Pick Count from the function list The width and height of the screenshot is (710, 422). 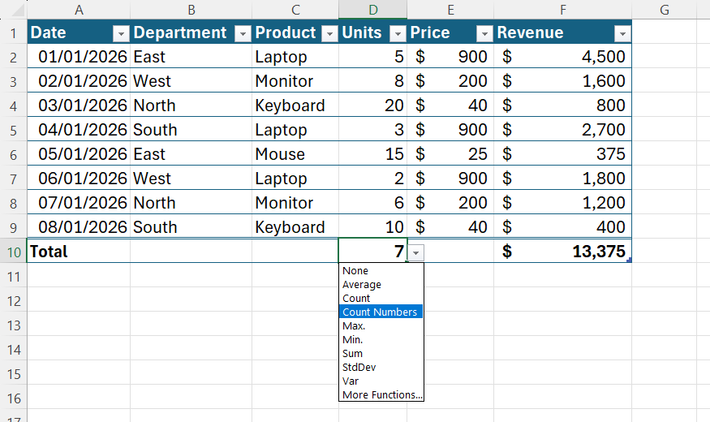pyautogui.click(x=381, y=298)
